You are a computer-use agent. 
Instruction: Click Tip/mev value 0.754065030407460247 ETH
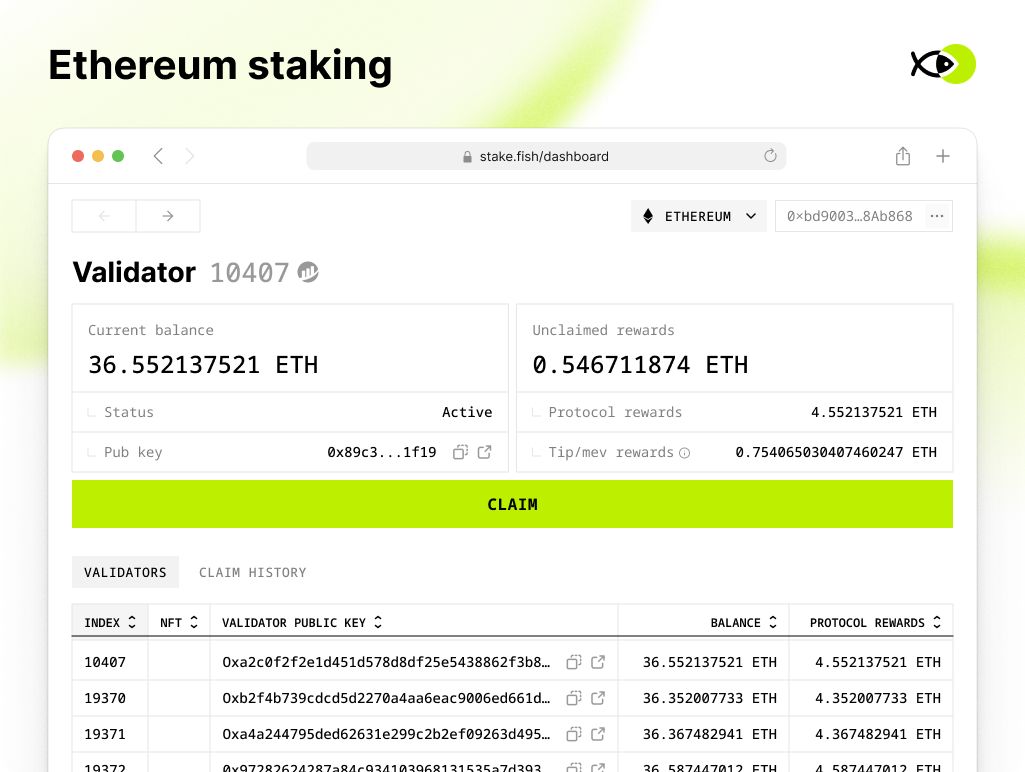(x=835, y=452)
